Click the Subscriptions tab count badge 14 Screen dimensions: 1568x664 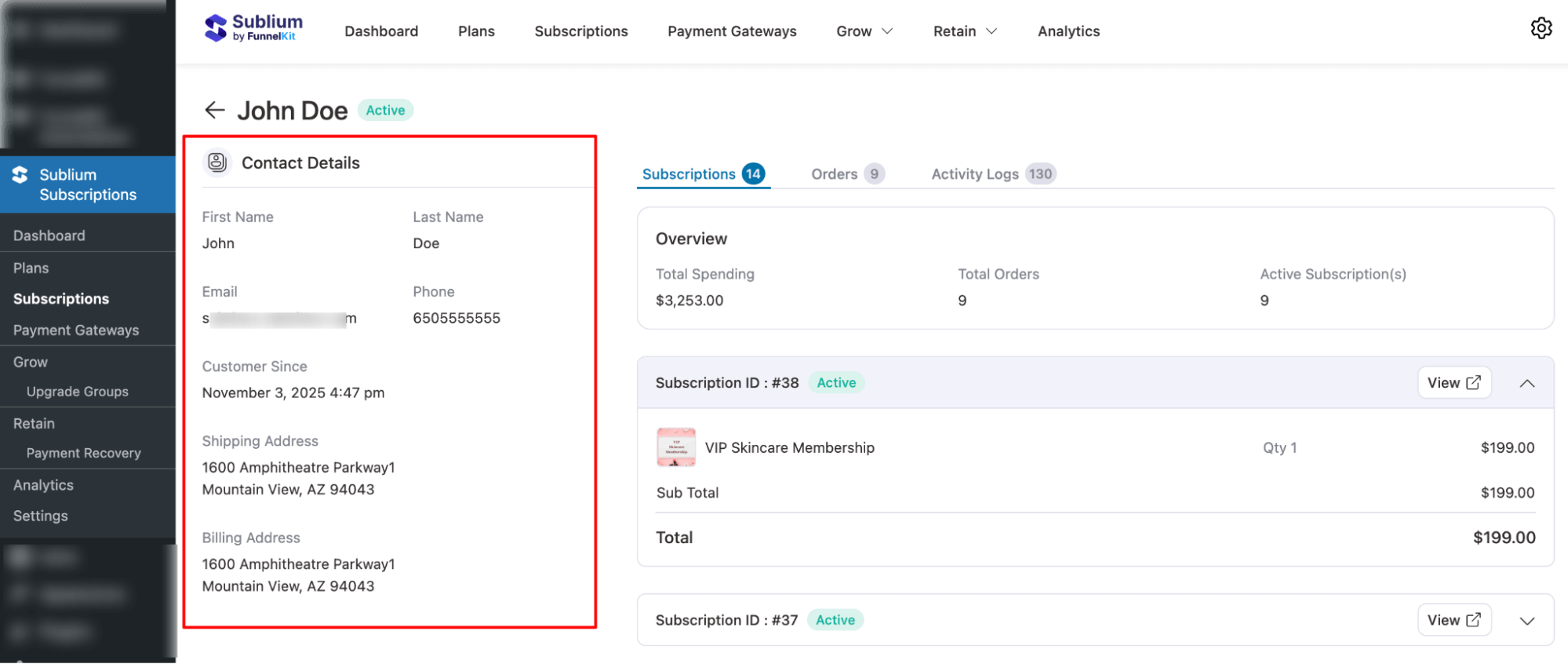[753, 173]
